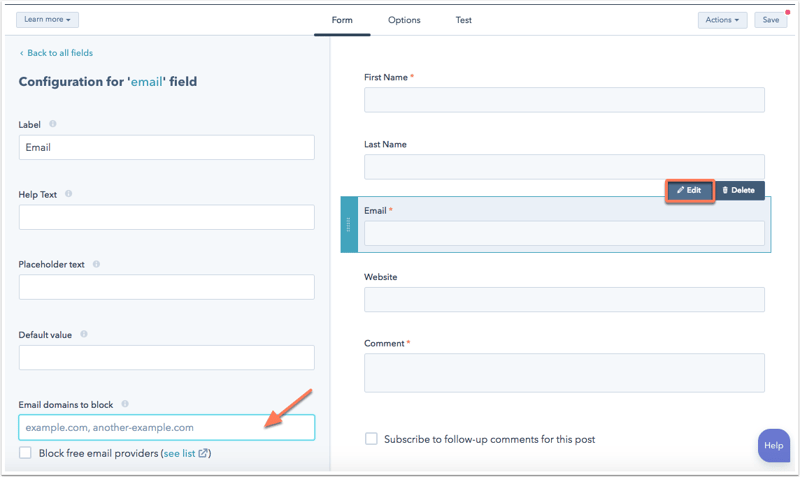The height and width of the screenshot is (477, 800).
Task: Click the First Name field label
Action: [386, 77]
